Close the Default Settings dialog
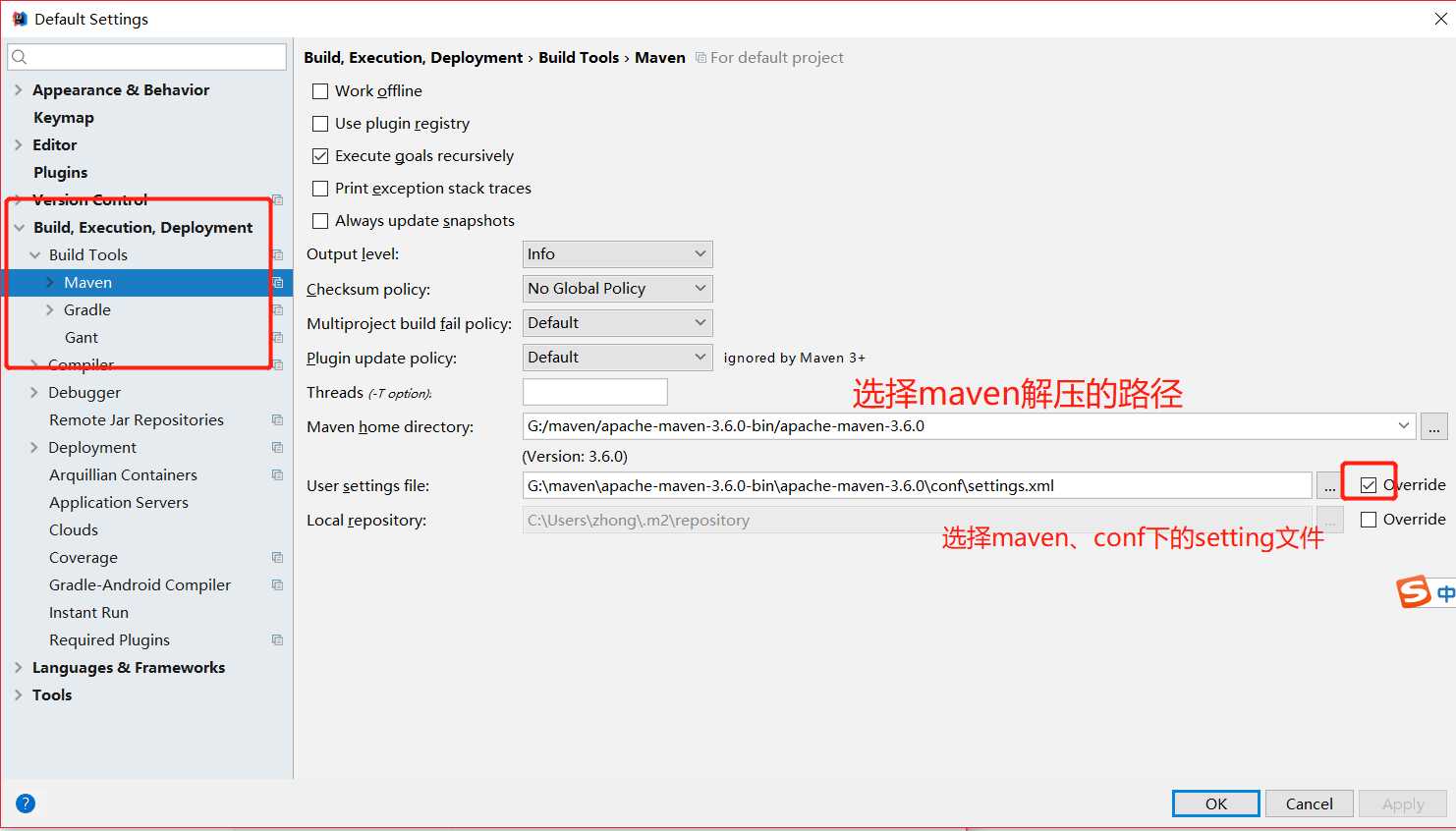Screen dimensions: 1456x831 [1440, 19]
